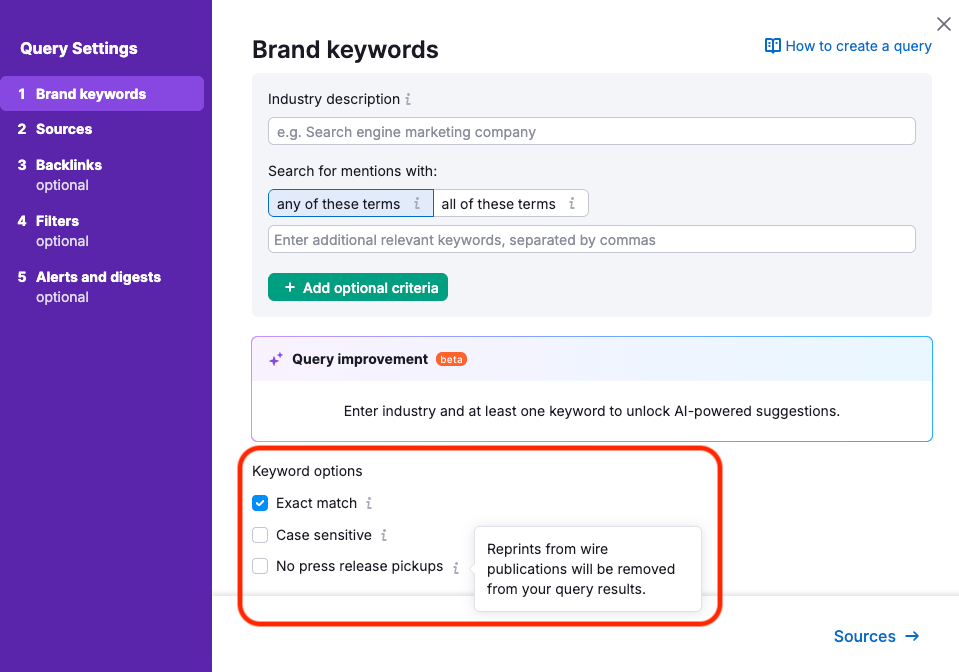Close the query settings dialog
The width and height of the screenshot is (959, 672).
(x=943, y=24)
